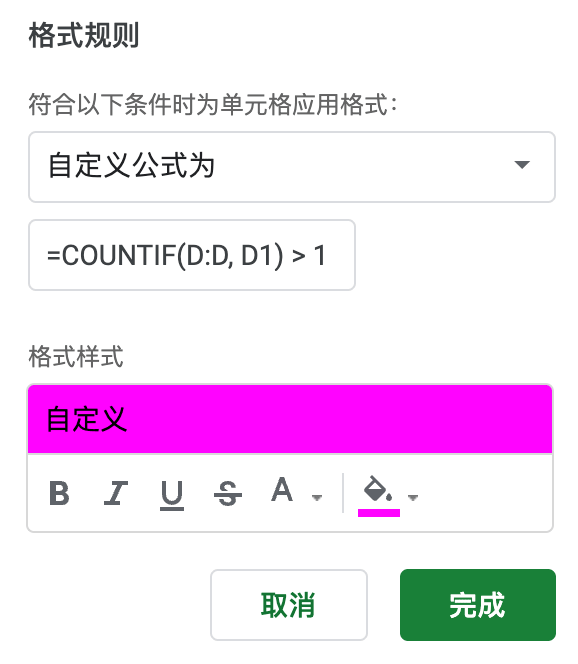
Task: Click the 格式样式 section label
Action: (x=76, y=357)
